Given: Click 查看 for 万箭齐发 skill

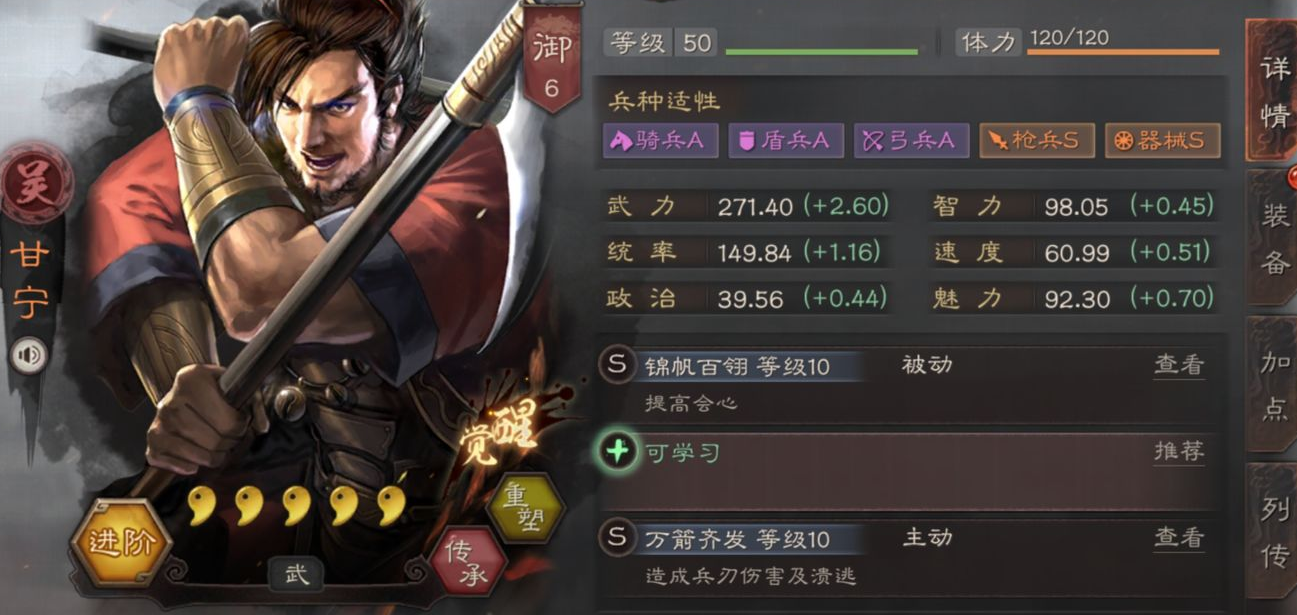Looking at the screenshot, I should [x=1179, y=538].
